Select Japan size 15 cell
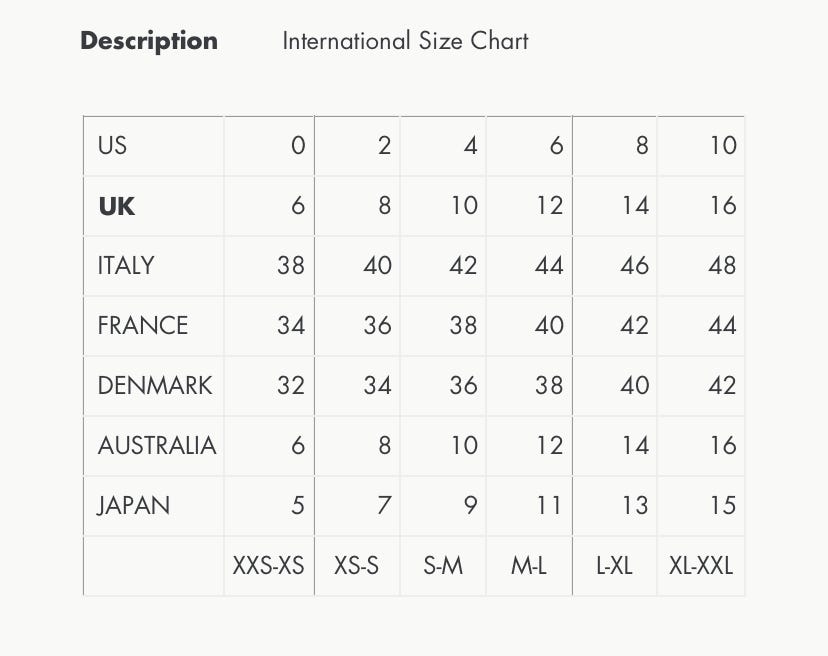The image size is (828, 656). (x=722, y=506)
